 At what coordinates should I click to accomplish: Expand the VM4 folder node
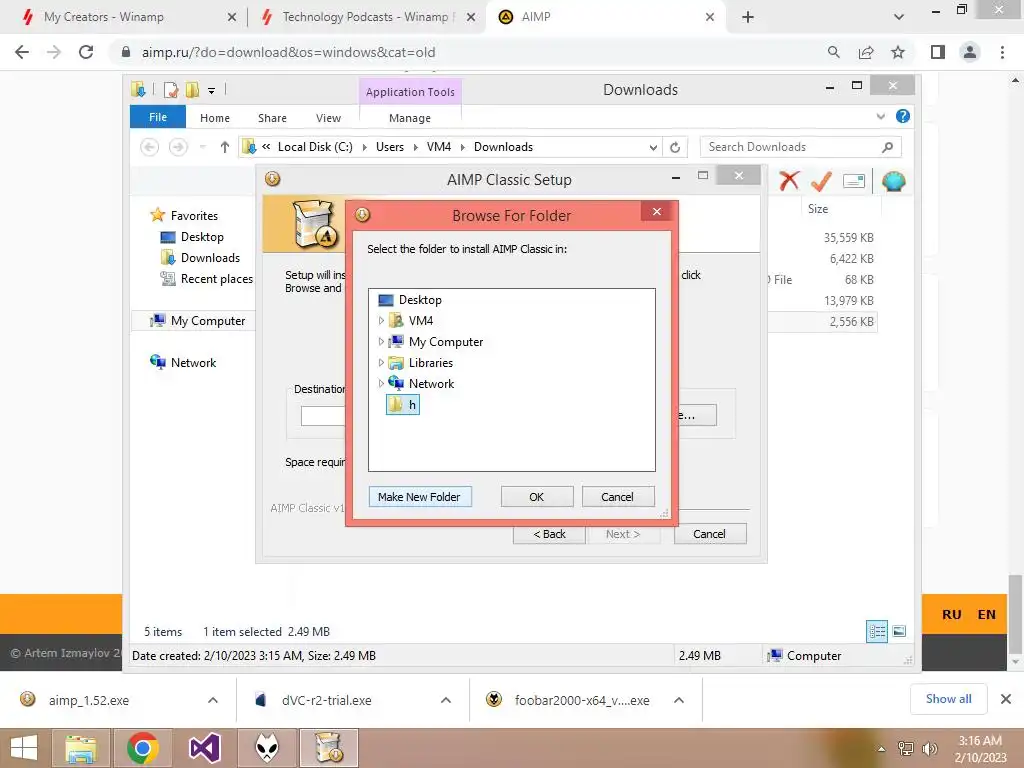point(381,321)
